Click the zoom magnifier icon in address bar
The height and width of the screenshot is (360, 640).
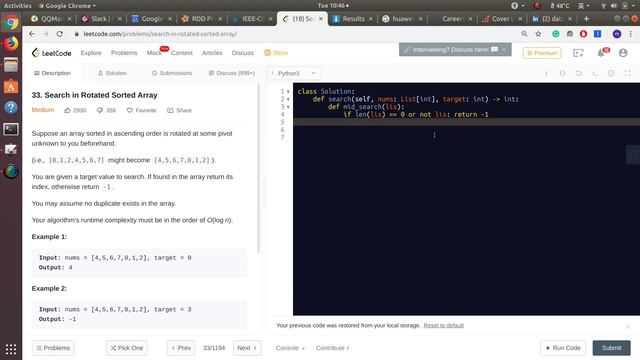[x=524, y=34]
